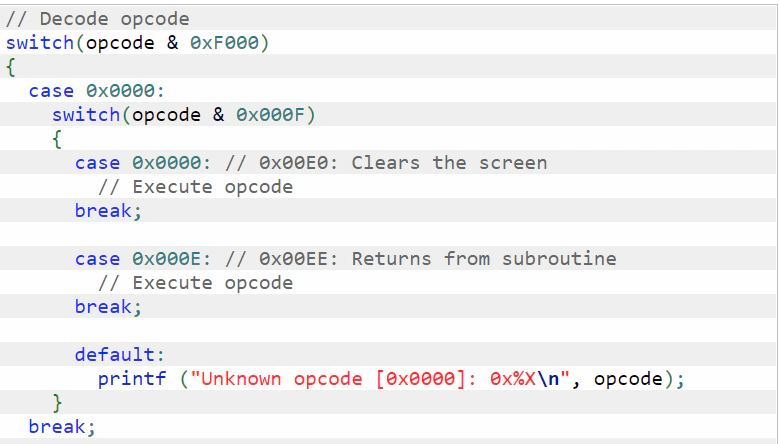Click the 0x000F mask value
The height and width of the screenshot is (444, 779).
(x=270, y=115)
